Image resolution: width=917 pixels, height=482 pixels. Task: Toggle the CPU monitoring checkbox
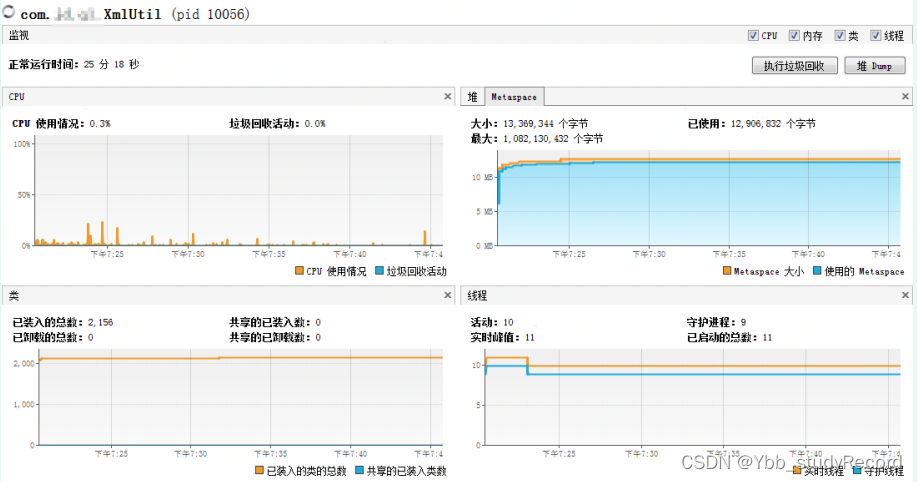(x=753, y=36)
